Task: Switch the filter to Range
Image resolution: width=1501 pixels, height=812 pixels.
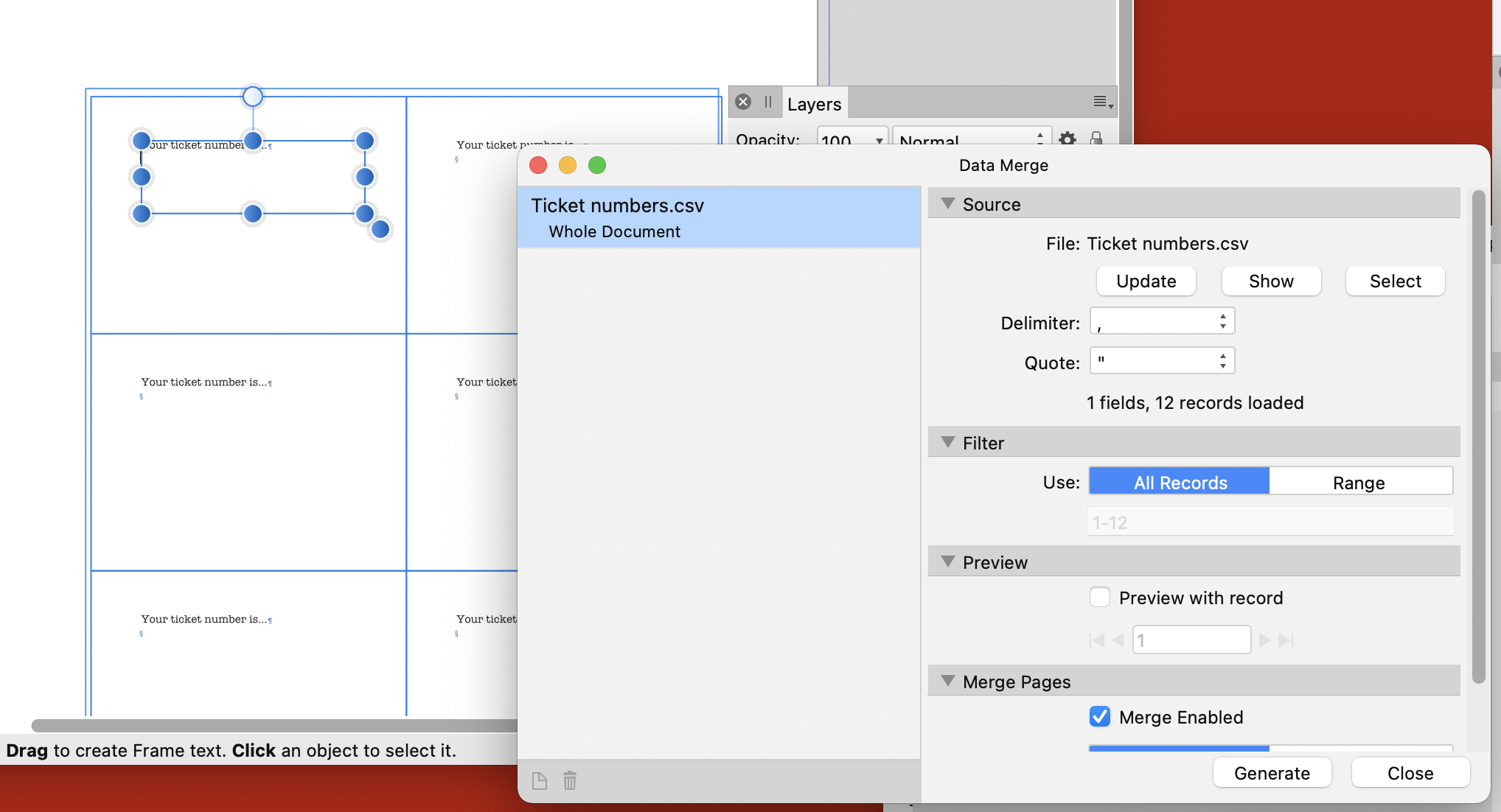Action: [1359, 482]
